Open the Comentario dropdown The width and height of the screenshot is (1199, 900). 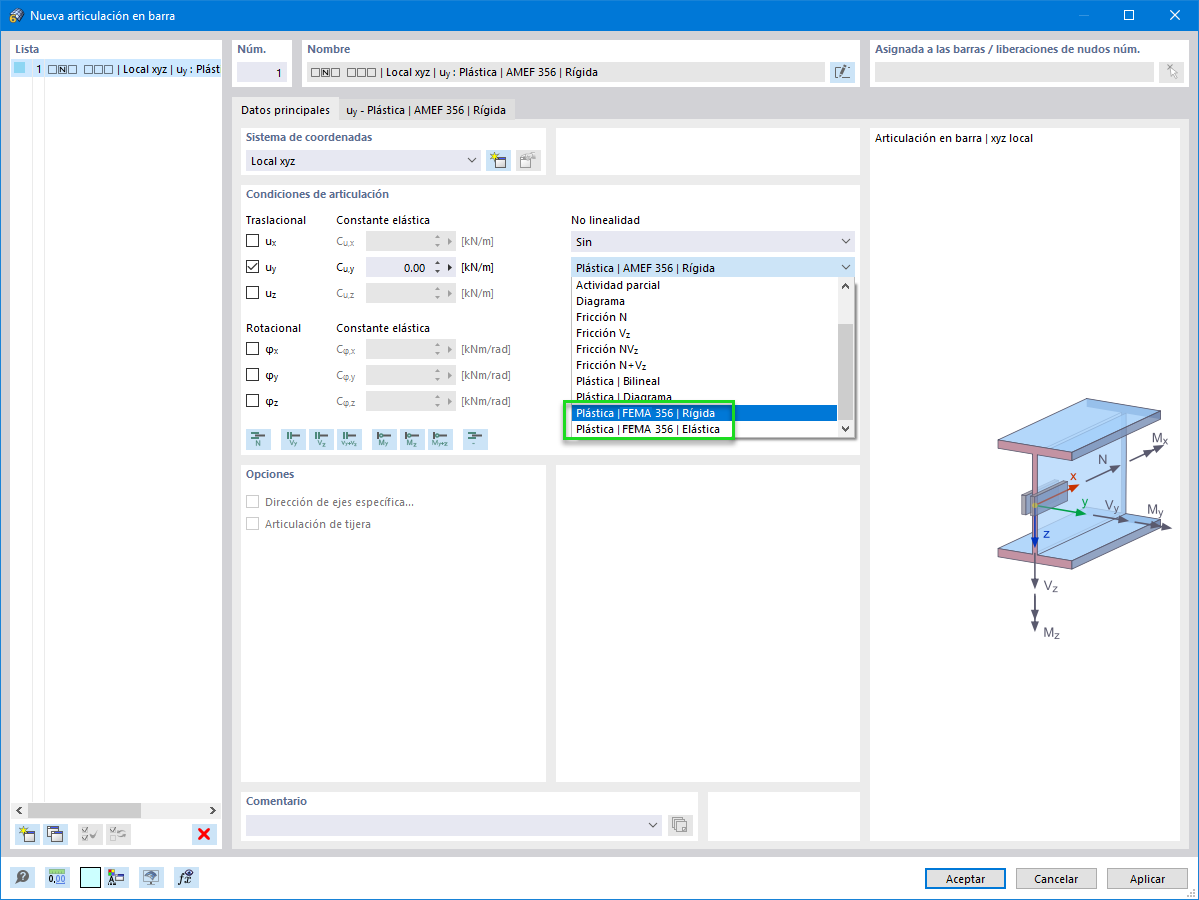(x=653, y=824)
